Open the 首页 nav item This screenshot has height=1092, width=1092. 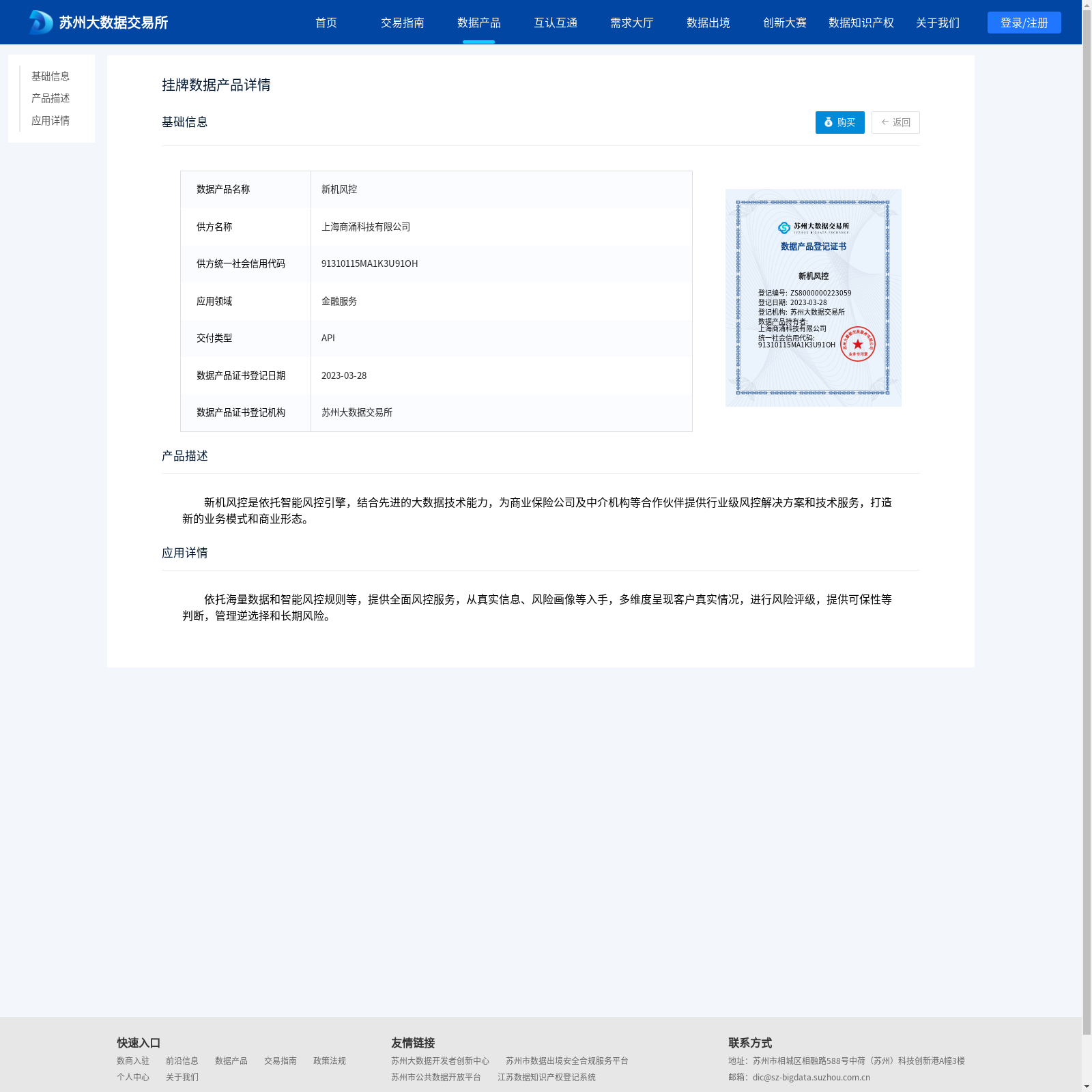click(326, 23)
